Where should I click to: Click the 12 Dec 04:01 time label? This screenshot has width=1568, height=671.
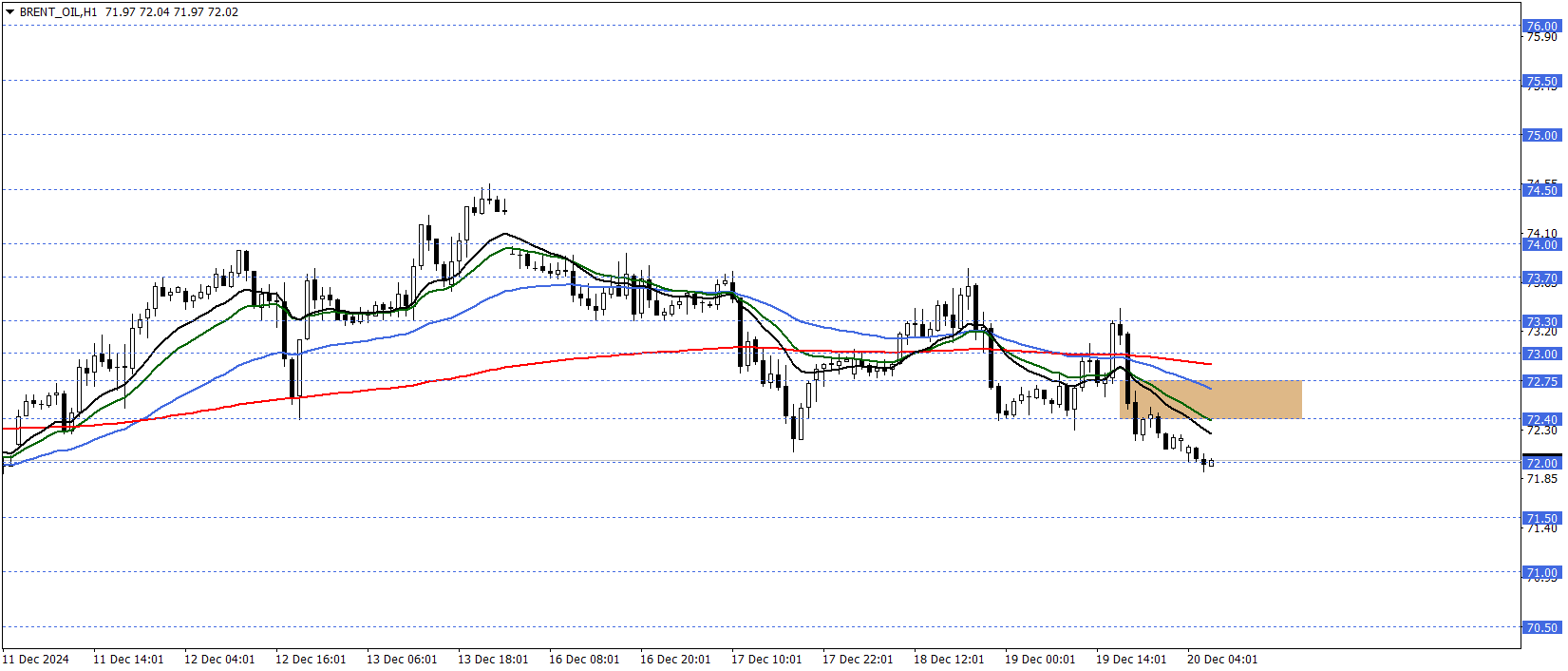[x=219, y=660]
